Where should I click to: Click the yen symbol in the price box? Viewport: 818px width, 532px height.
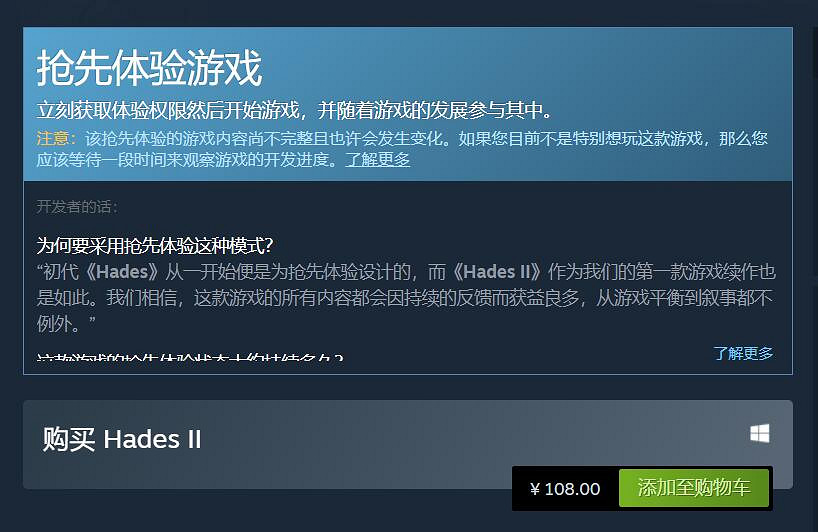(x=535, y=489)
